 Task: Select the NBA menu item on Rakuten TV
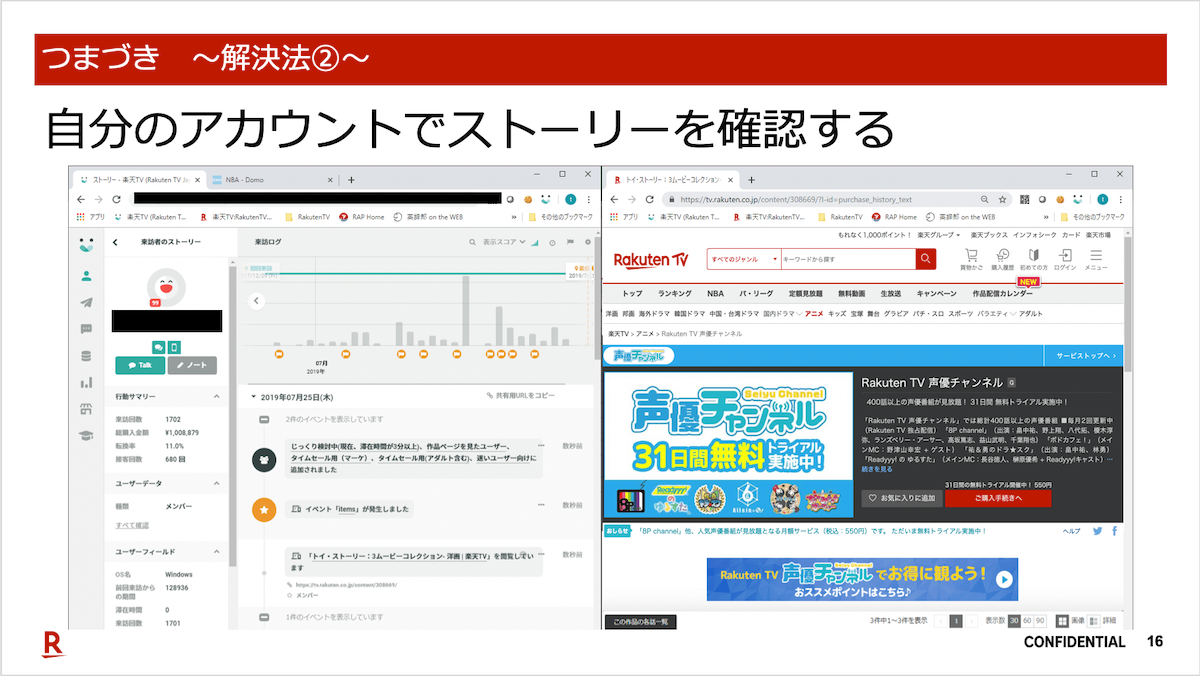(715, 293)
